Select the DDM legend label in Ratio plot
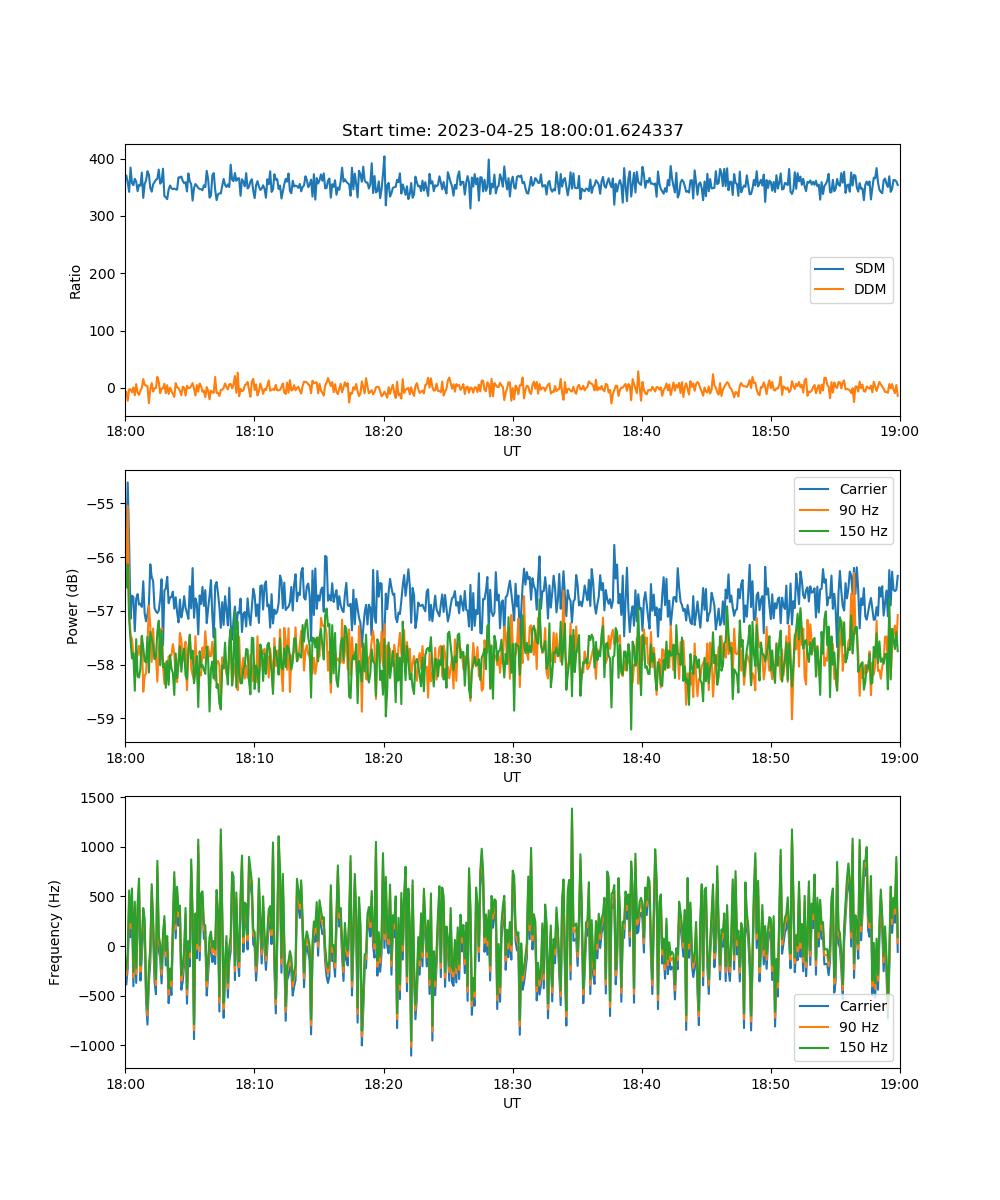This screenshot has height=1200, width=1000. click(x=870, y=290)
